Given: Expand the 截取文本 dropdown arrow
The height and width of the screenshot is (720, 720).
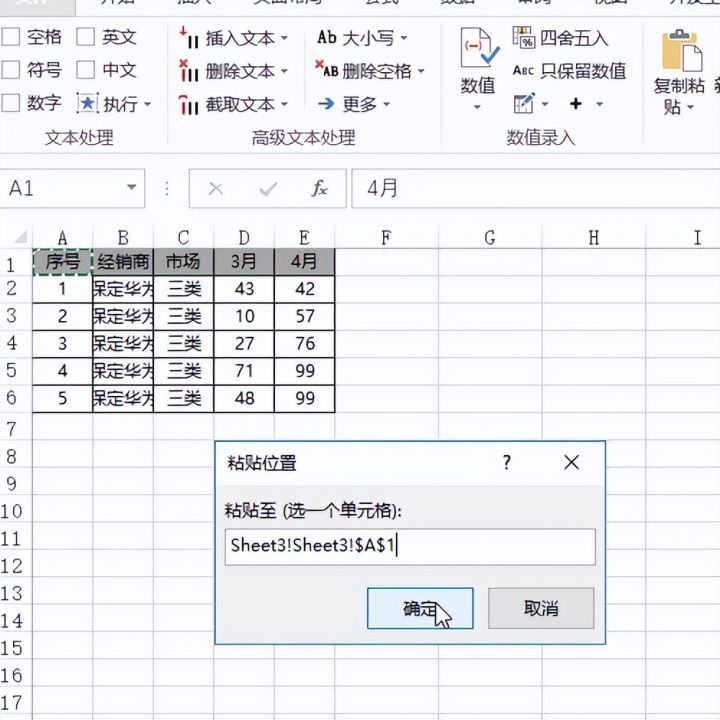Looking at the screenshot, I should [284, 104].
